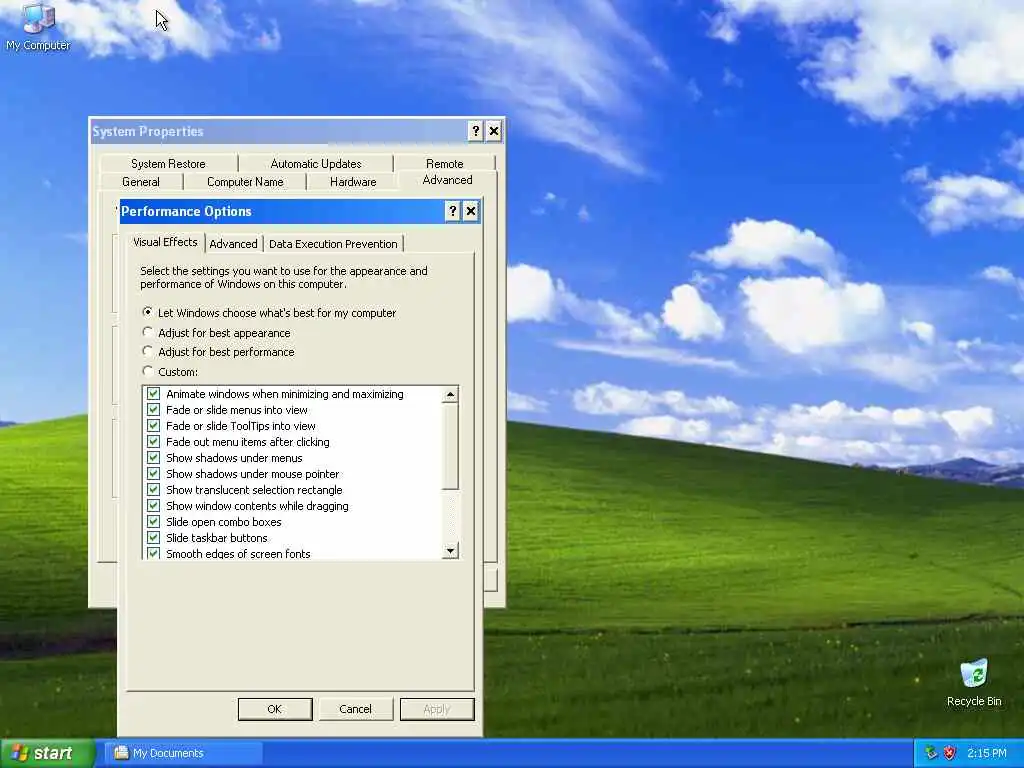Click the safely remove hardware tray icon

click(931, 753)
